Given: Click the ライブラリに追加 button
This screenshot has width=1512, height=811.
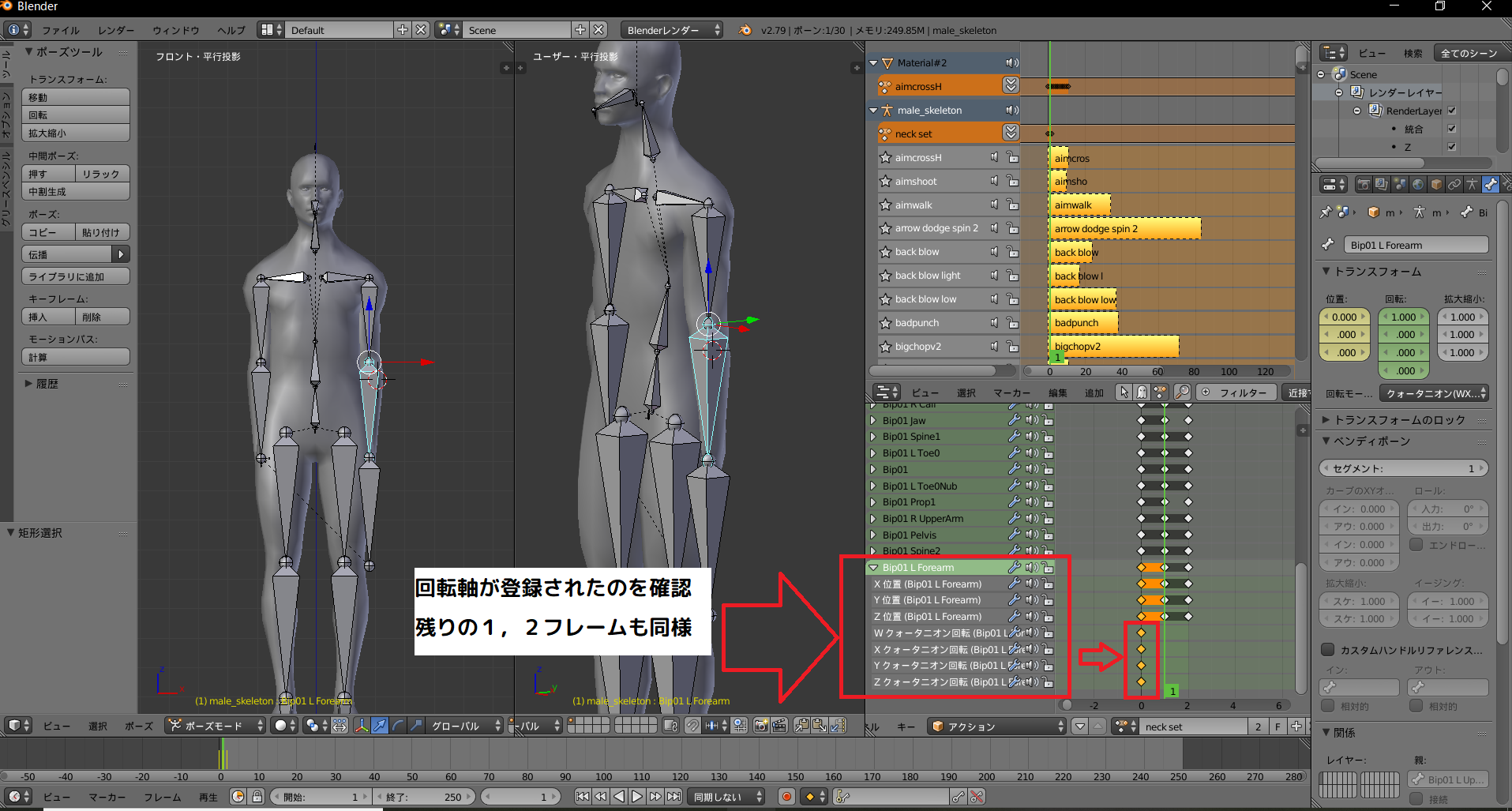Looking at the screenshot, I should point(76,276).
